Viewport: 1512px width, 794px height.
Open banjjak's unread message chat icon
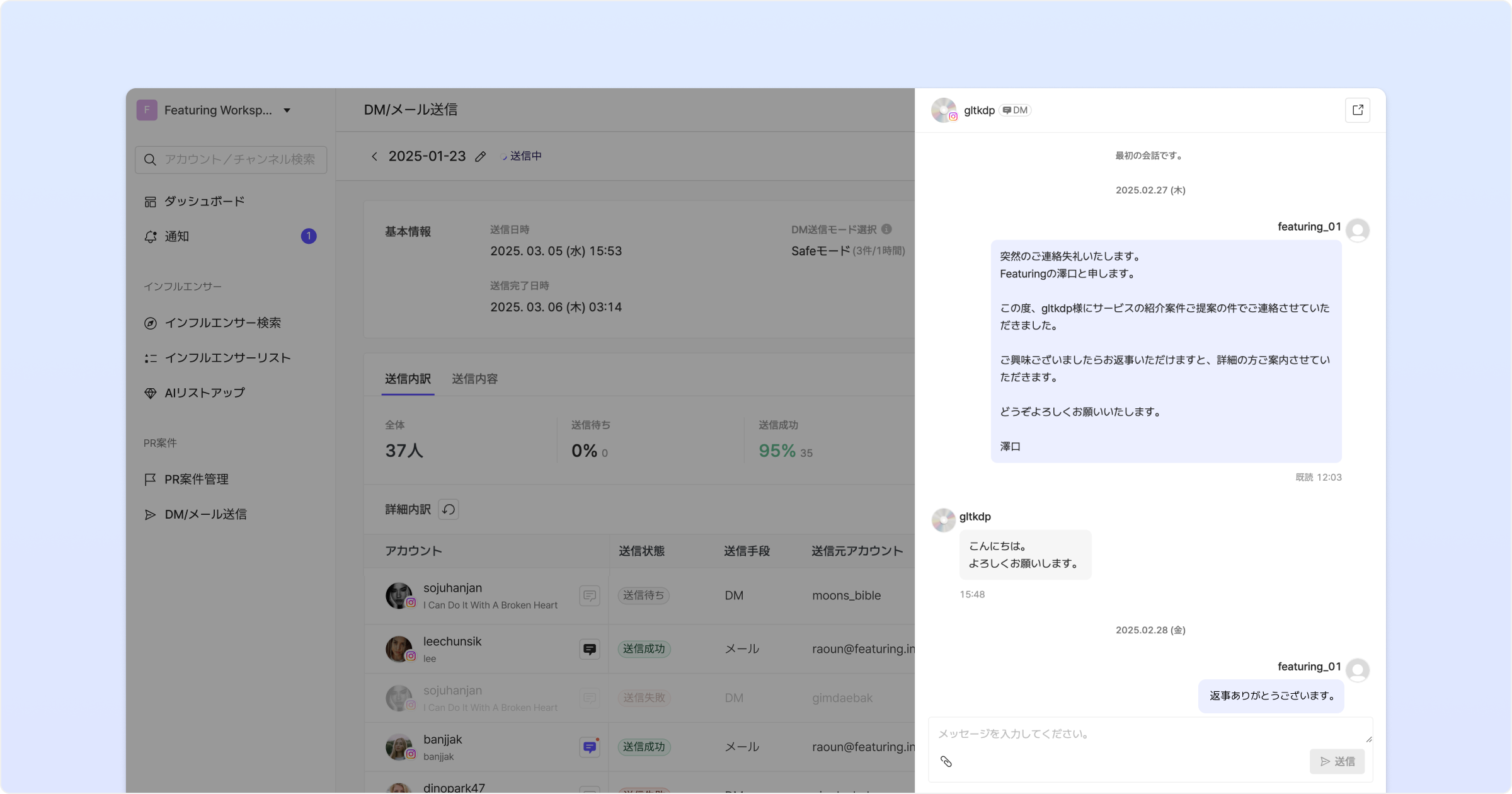tap(589, 747)
